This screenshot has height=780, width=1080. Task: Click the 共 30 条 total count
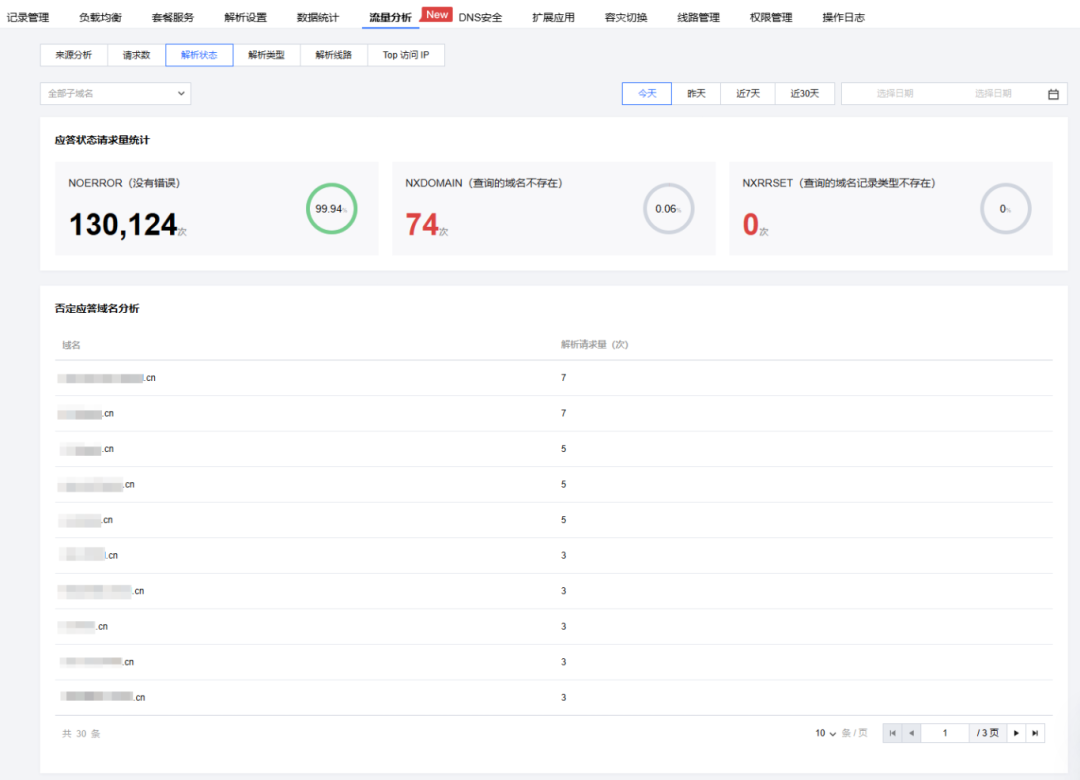click(x=81, y=734)
